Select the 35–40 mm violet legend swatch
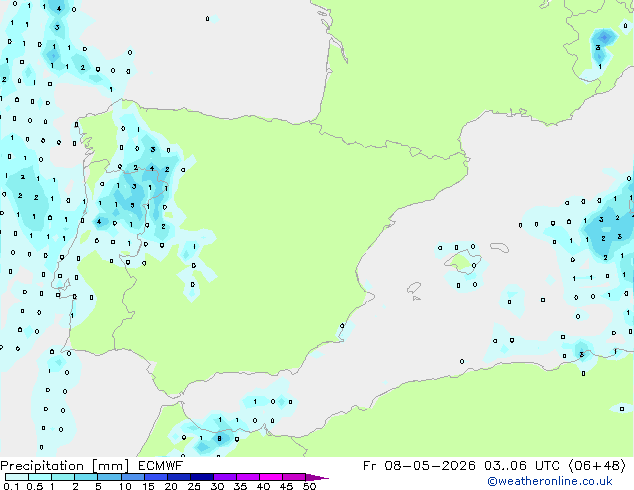Screen dimensions: 634x490 (x=248, y=477)
